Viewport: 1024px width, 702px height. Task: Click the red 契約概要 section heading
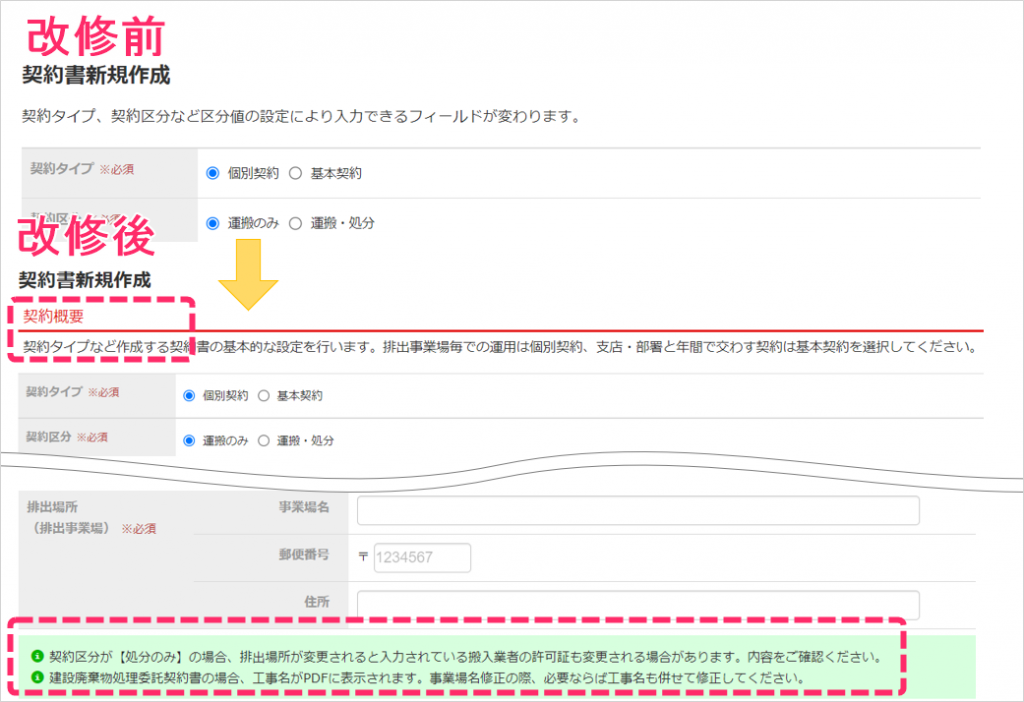pos(53,316)
